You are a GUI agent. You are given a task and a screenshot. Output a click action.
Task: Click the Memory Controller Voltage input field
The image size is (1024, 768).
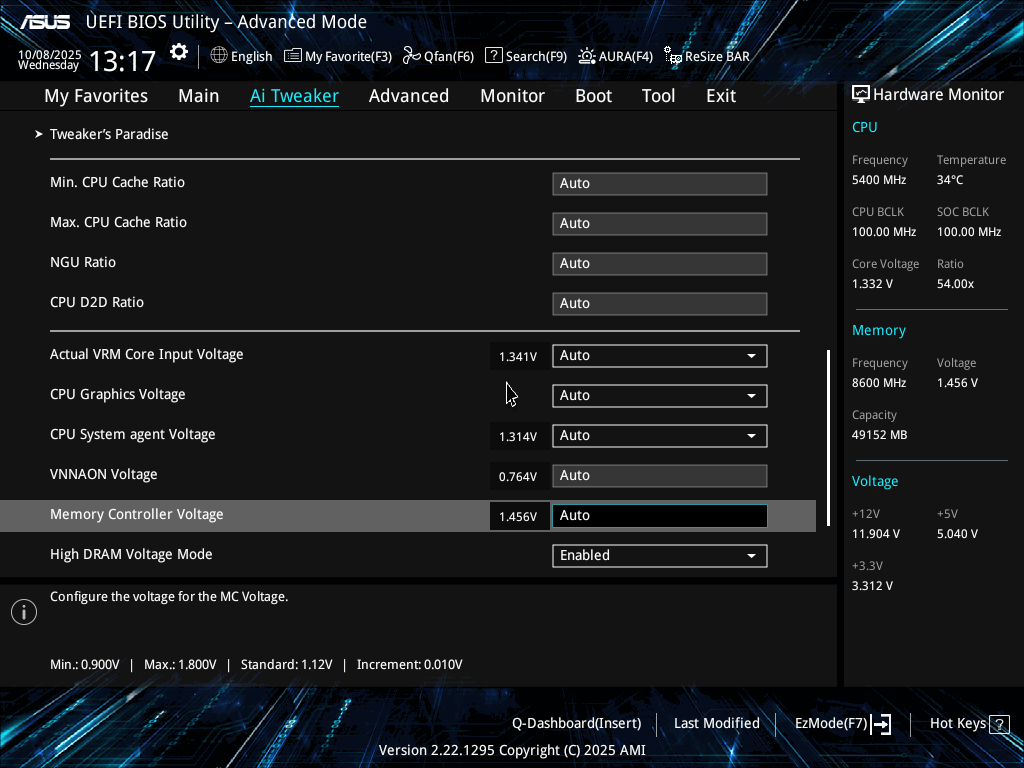[659, 516]
